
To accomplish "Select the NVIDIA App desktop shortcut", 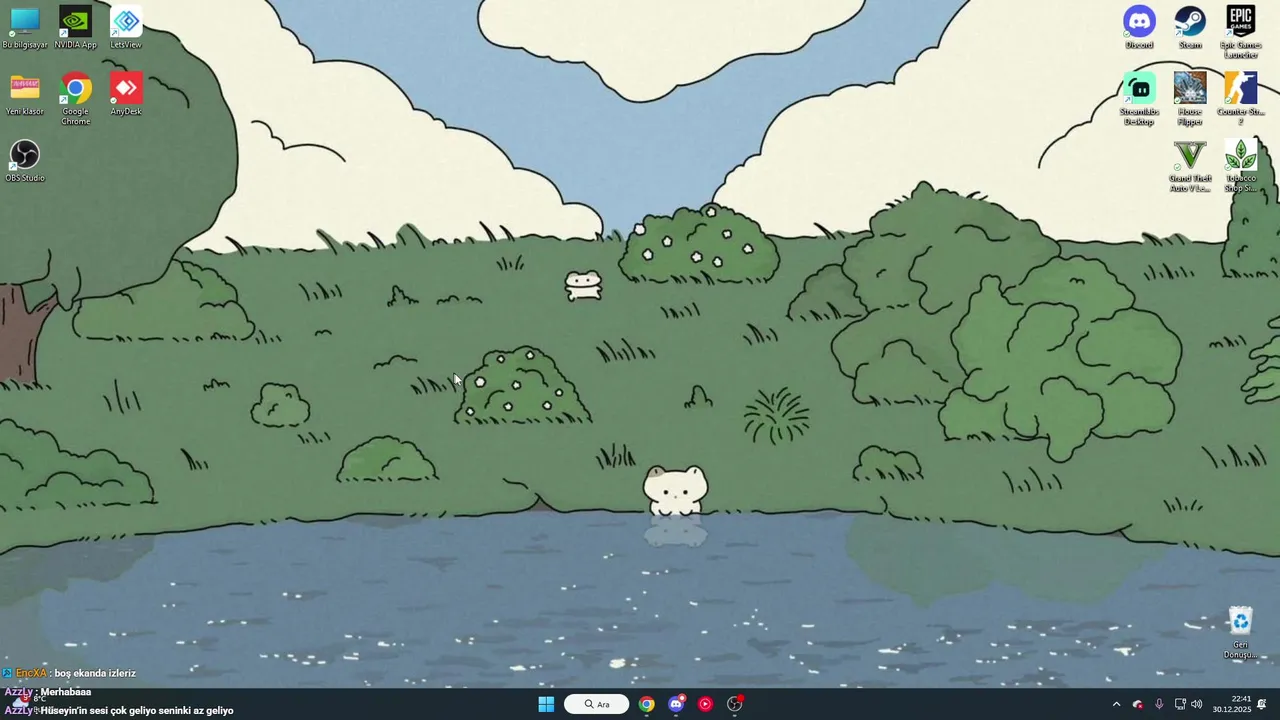I will pos(75,27).
